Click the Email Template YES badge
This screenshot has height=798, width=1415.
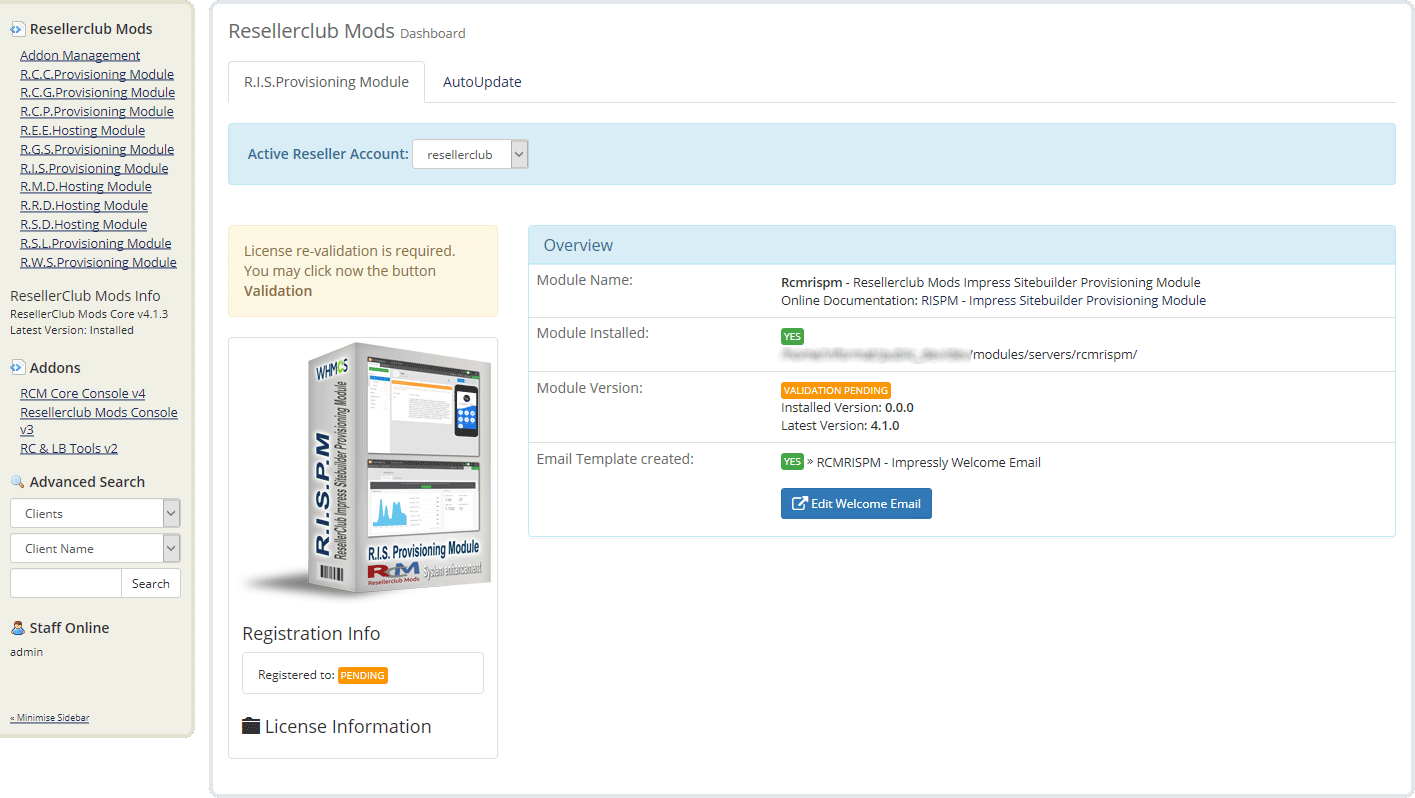click(x=792, y=462)
